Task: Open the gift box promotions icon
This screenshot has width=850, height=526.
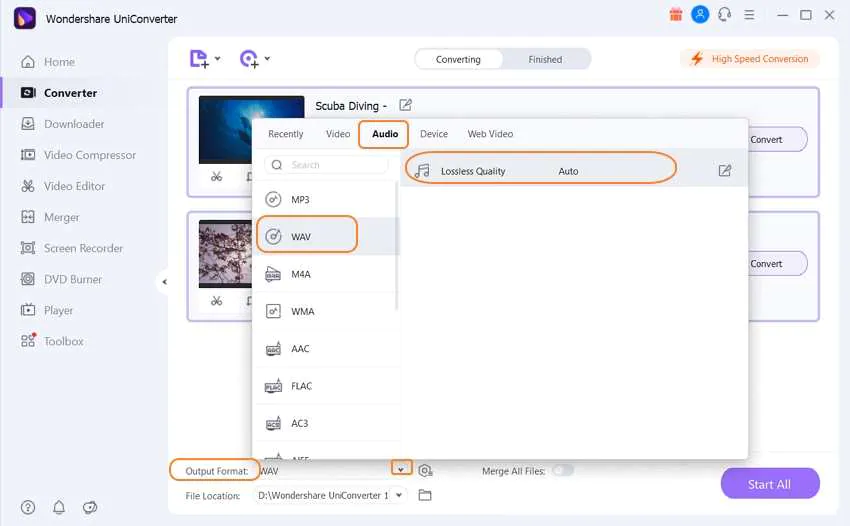Action: [x=675, y=15]
